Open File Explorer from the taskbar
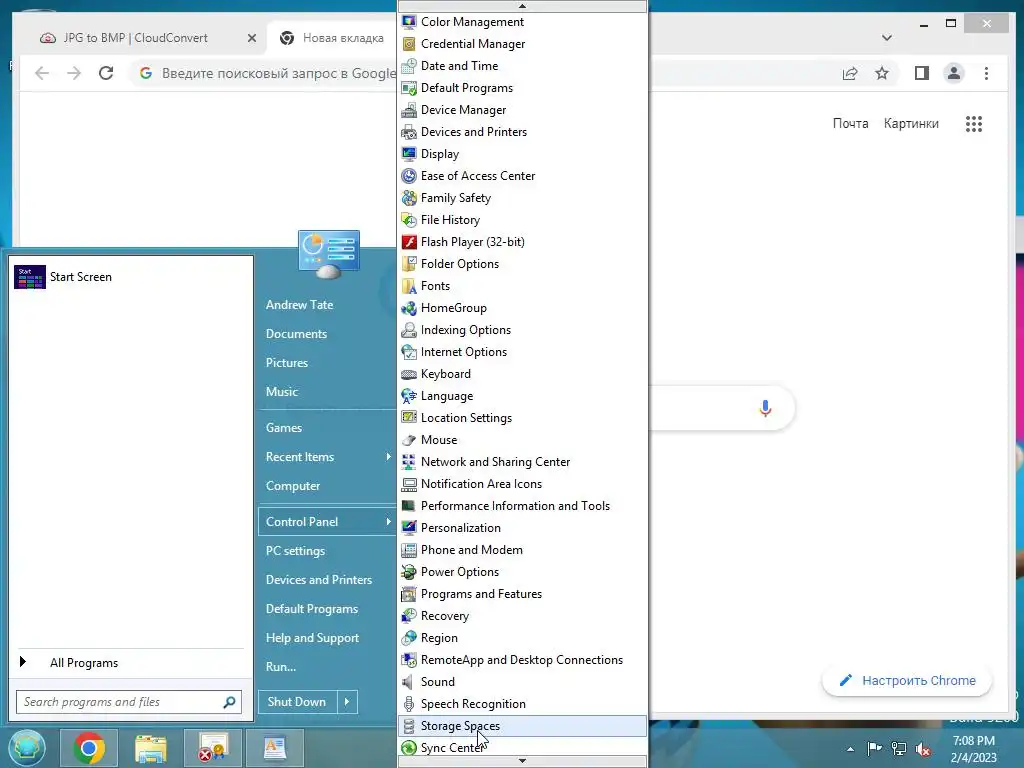Image resolution: width=1024 pixels, height=768 pixels. pyautogui.click(x=151, y=748)
